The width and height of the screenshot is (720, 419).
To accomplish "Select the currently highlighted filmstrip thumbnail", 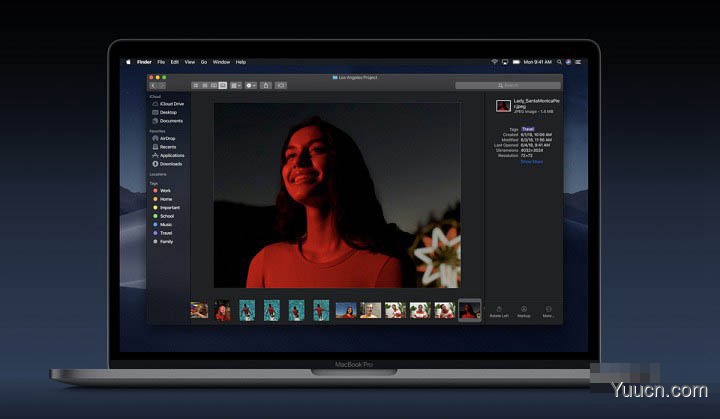I will coord(470,311).
